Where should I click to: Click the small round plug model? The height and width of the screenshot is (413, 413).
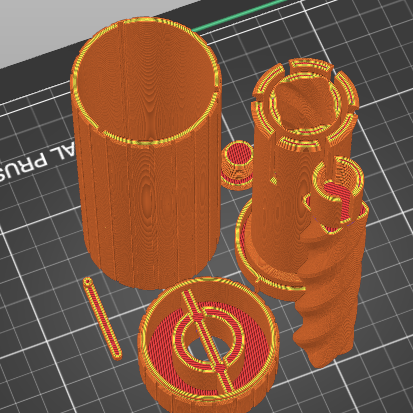tap(237, 165)
